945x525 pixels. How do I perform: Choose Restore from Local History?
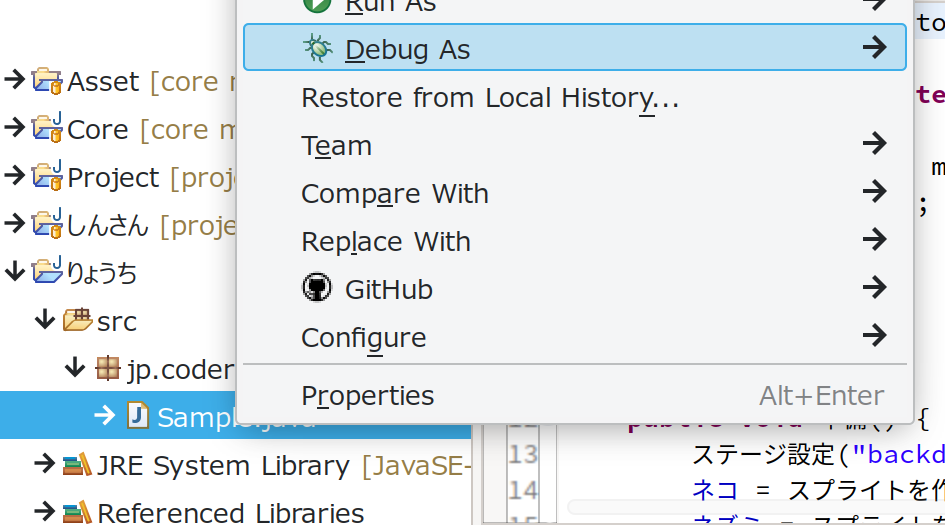[490, 98]
